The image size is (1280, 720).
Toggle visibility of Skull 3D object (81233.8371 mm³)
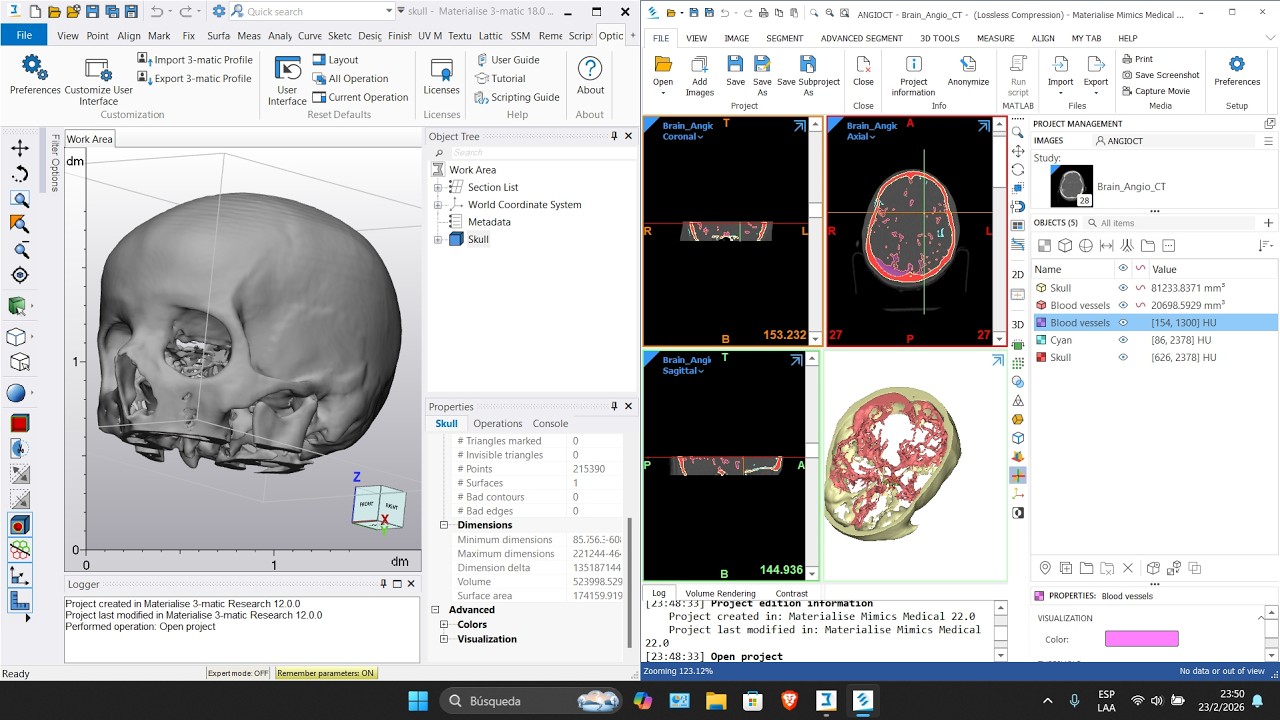(1123, 288)
